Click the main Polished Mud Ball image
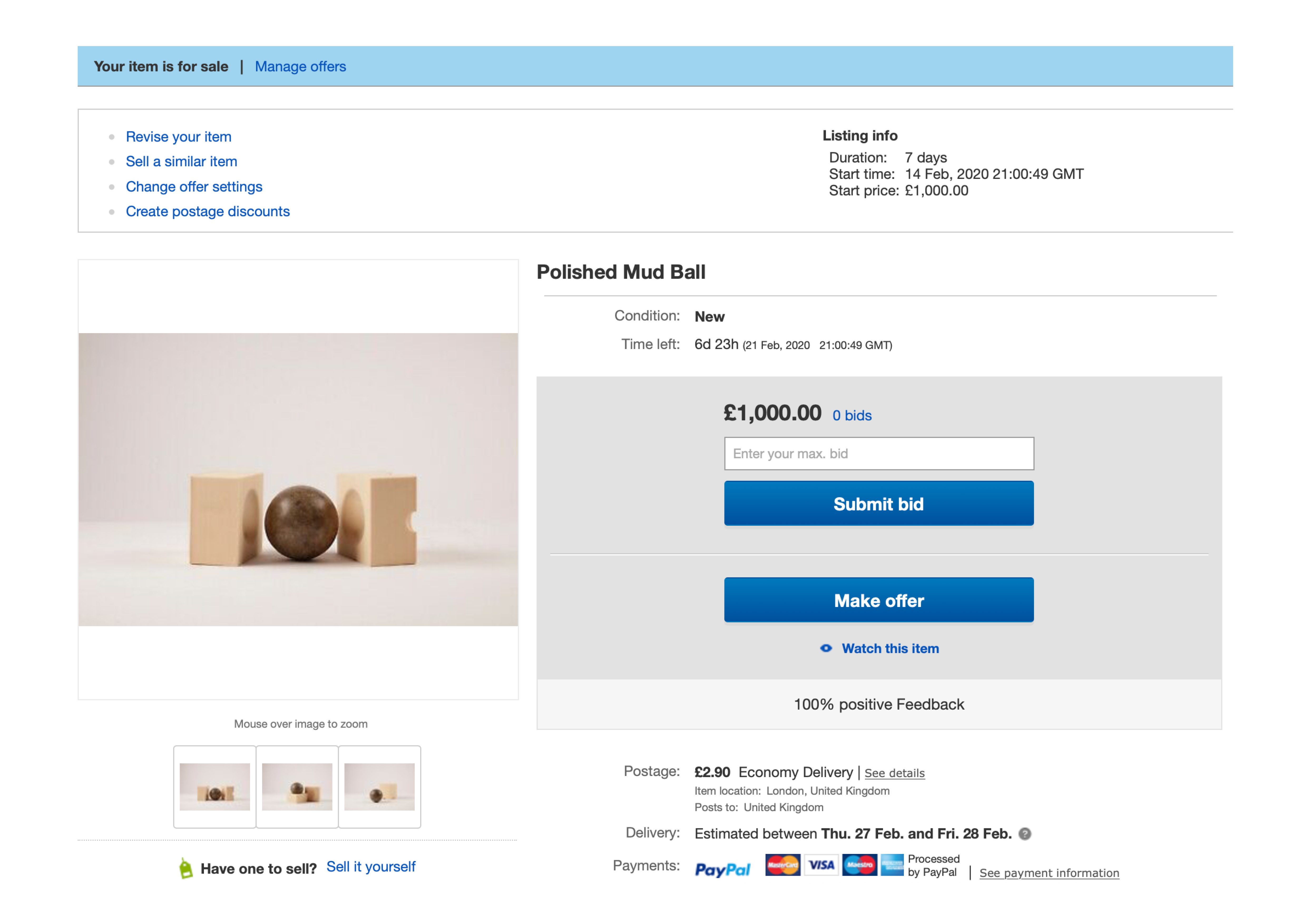Screen dimensions: 1307x924 pyautogui.click(x=298, y=480)
